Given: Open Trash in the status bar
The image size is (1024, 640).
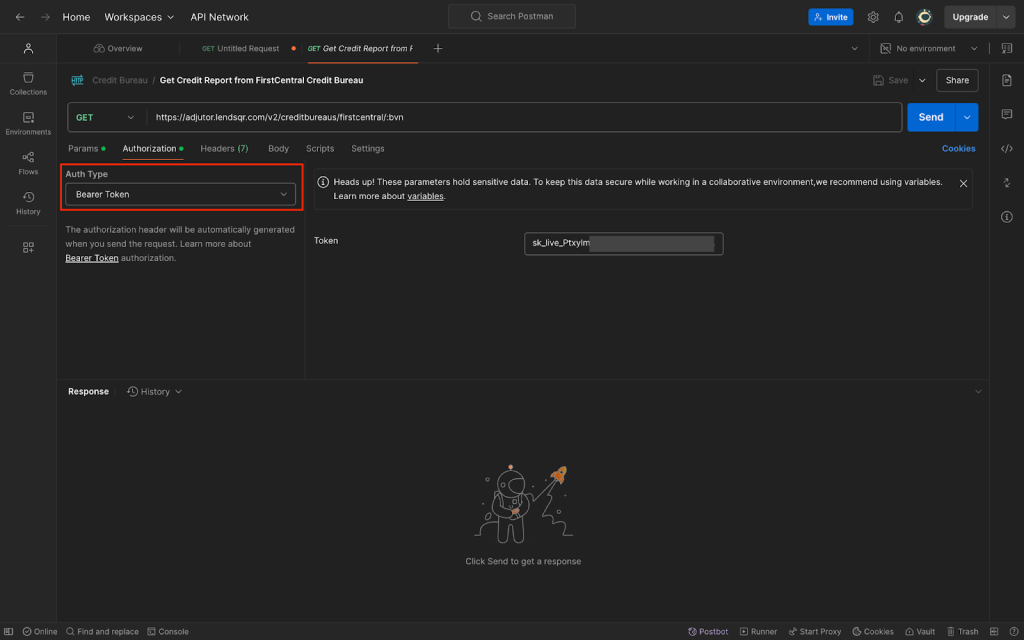Looking at the screenshot, I should point(963,632).
